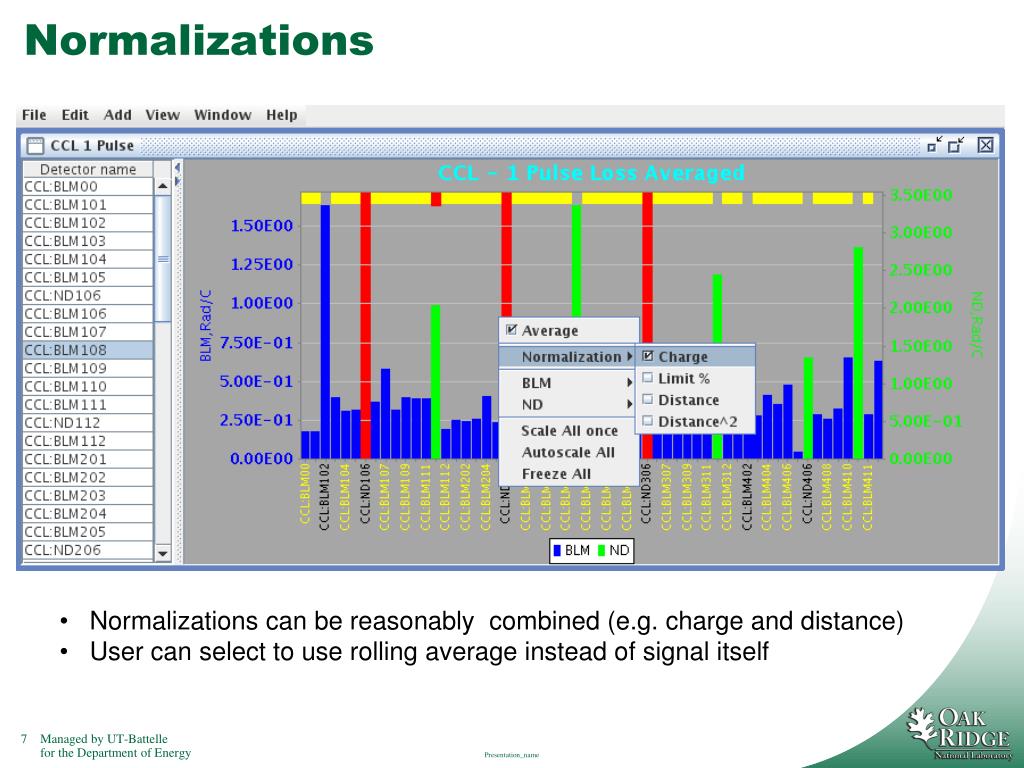Click blue BLM legend swatch
The width and height of the screenshot is (1024, 768).
(557, 551)
